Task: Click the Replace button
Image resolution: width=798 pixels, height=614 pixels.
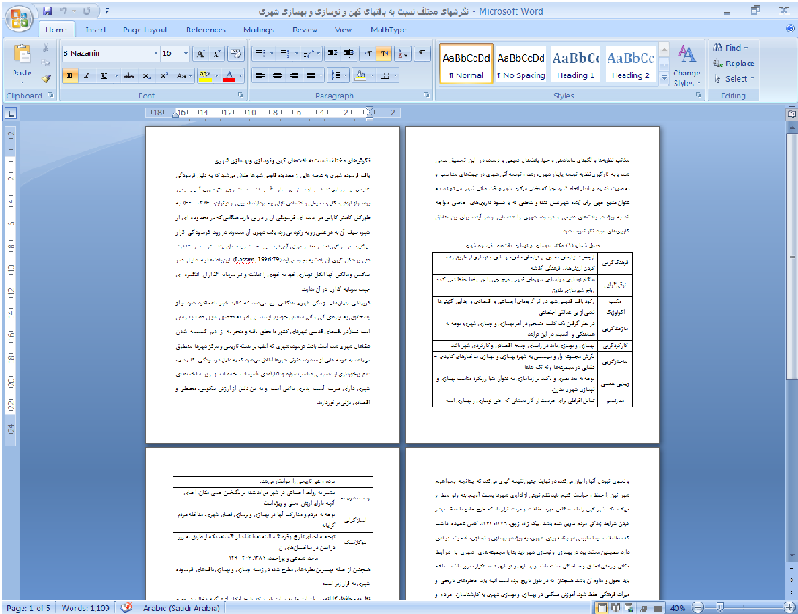Action: tap(735, 63)
